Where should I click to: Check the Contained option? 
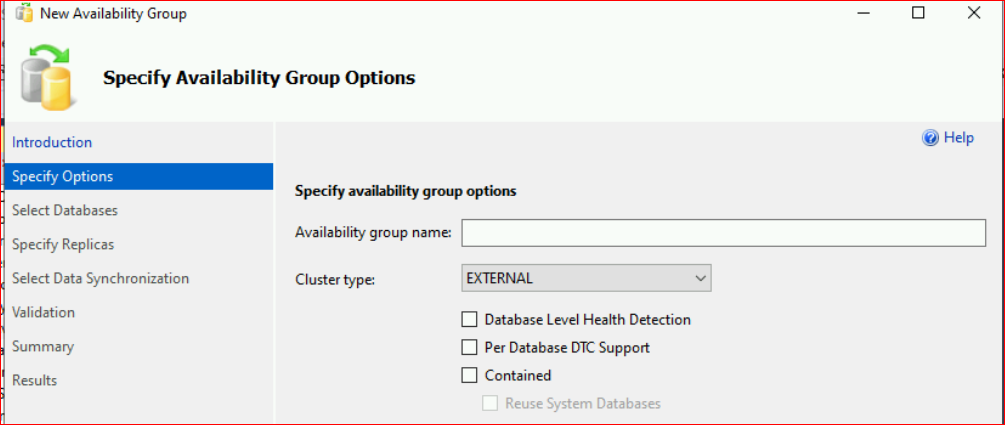coord(469,376)
